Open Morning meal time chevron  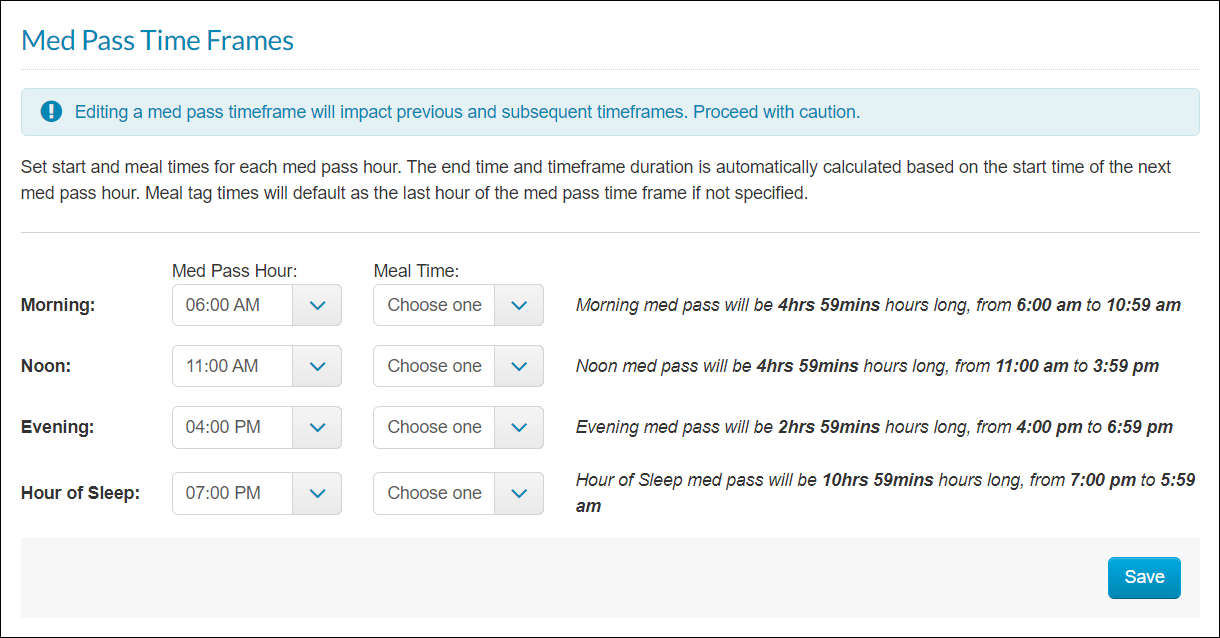519,305
